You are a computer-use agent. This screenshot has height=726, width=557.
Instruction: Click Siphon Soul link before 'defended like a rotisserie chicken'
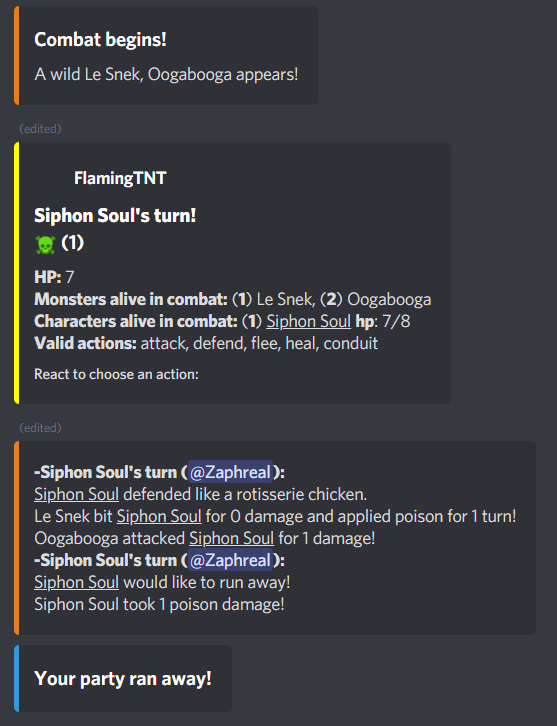click(x=76, y=494)
